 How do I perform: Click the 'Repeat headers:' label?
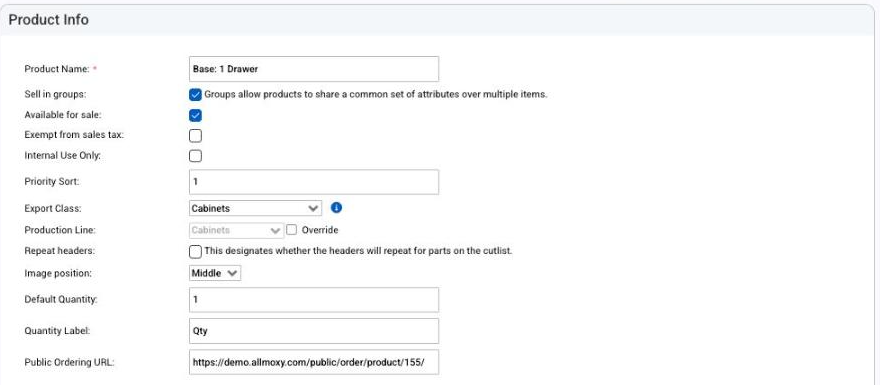click(59, 251)
